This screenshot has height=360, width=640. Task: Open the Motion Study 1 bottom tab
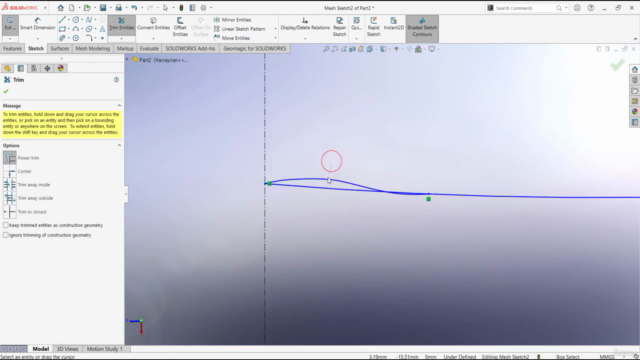(x=104, y=349)
